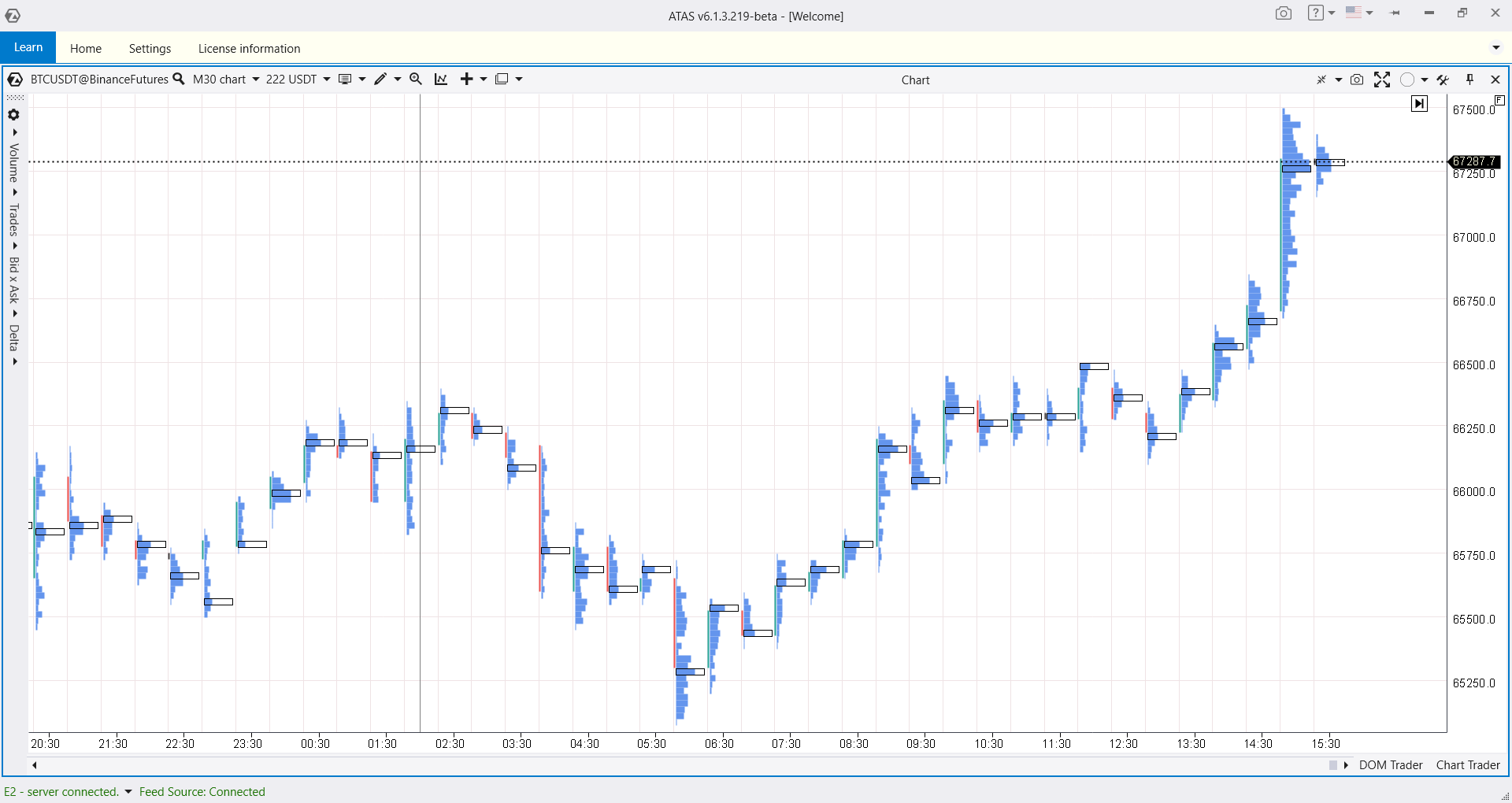Image resolution: width=1512 pixels, height=803 pixels.
Task: Enter full-screen mode via the expand arrows icon
Action: pyautogui.click(x=1382, y=80)
